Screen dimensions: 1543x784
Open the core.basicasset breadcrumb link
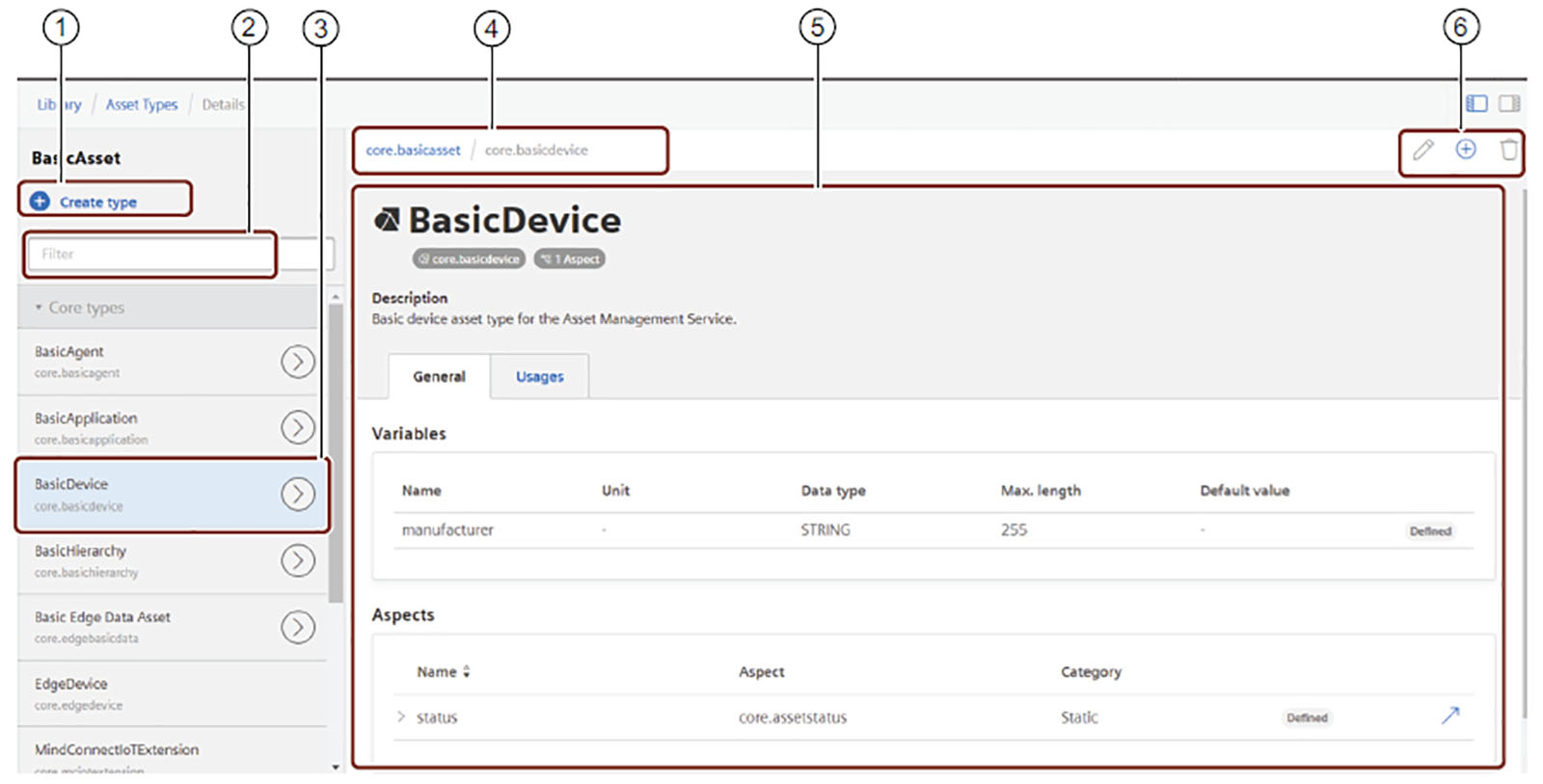click(x=413, y=150)
